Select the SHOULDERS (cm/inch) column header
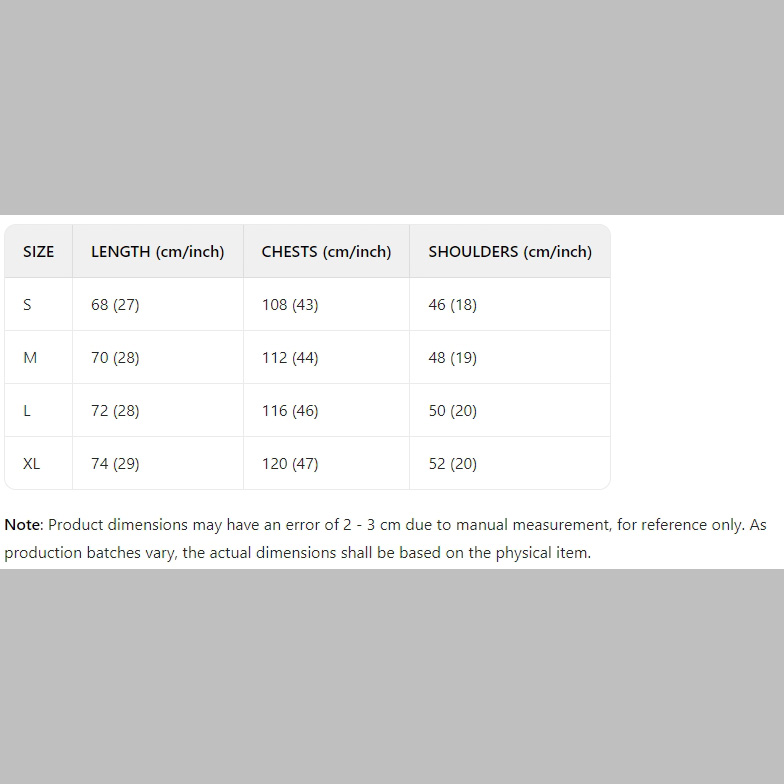Image resolution: width=784 pixels, height=784 pixels. tap(510, 252)
